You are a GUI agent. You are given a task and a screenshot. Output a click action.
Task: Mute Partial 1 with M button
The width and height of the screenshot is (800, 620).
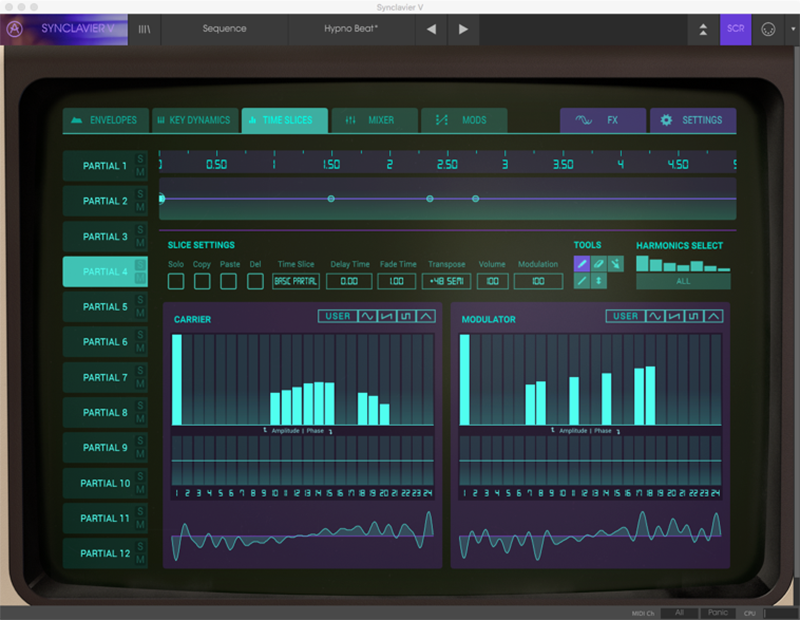[140, 172]
